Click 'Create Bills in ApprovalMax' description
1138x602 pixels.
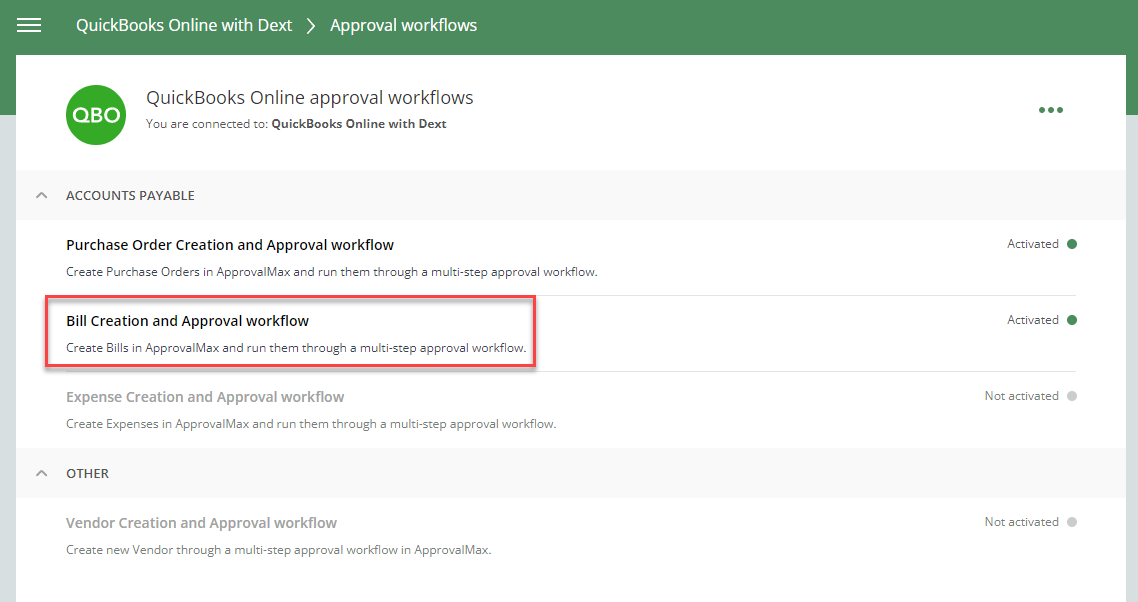(x=296, y=348)
